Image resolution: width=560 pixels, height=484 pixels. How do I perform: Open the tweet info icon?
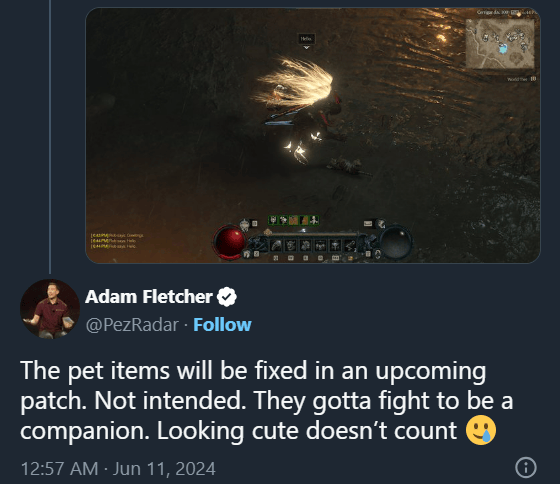pyautogui.click(x=526, y=467)
